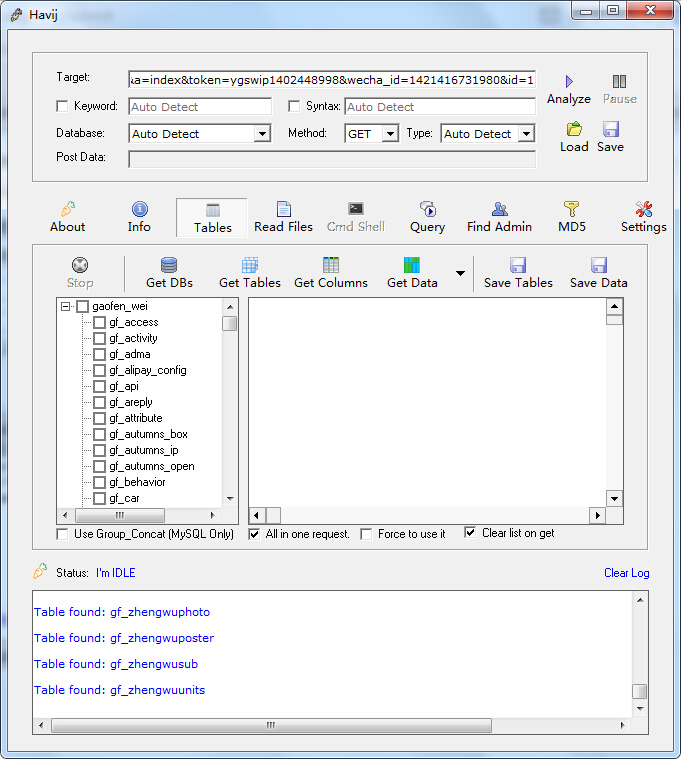Check Use Group_Concat (MySQL Only)
This screenshot has width=681, height=759.
pyautogui.click(x=62, y=534)
